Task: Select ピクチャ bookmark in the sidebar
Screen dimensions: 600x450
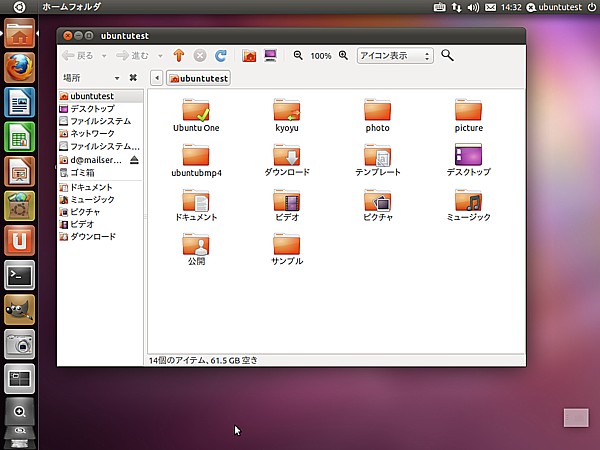Action: (100, 212)
